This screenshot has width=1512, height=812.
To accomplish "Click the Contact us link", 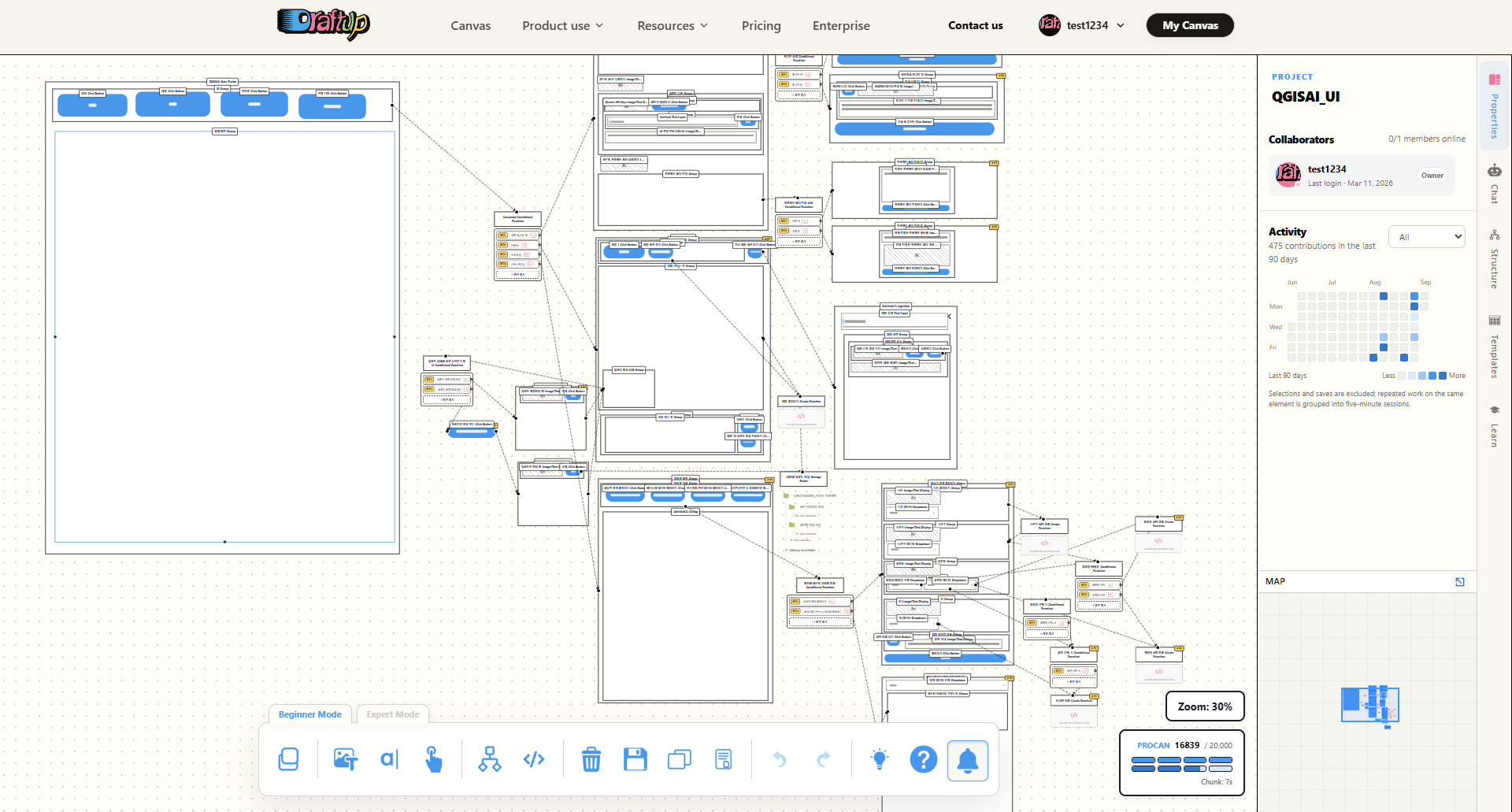I will [x=976, y=25].
